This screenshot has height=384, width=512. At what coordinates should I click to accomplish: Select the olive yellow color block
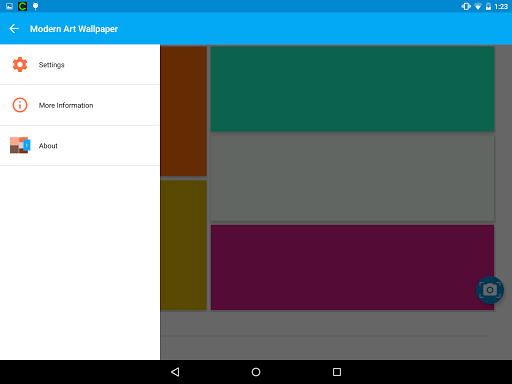tap(184, 245)
